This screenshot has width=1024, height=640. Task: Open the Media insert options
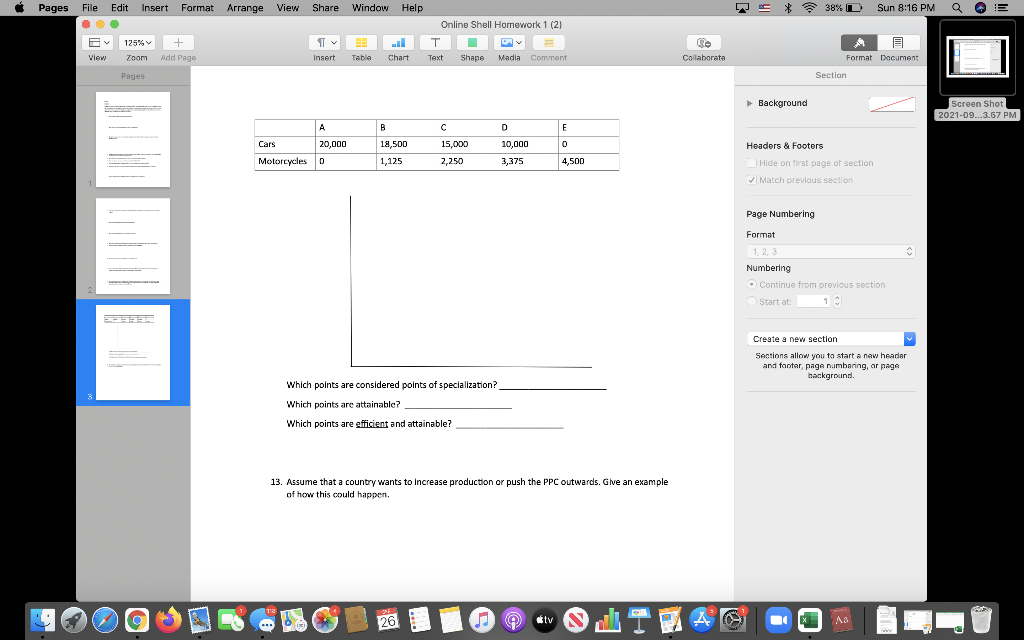pos(508,43)
